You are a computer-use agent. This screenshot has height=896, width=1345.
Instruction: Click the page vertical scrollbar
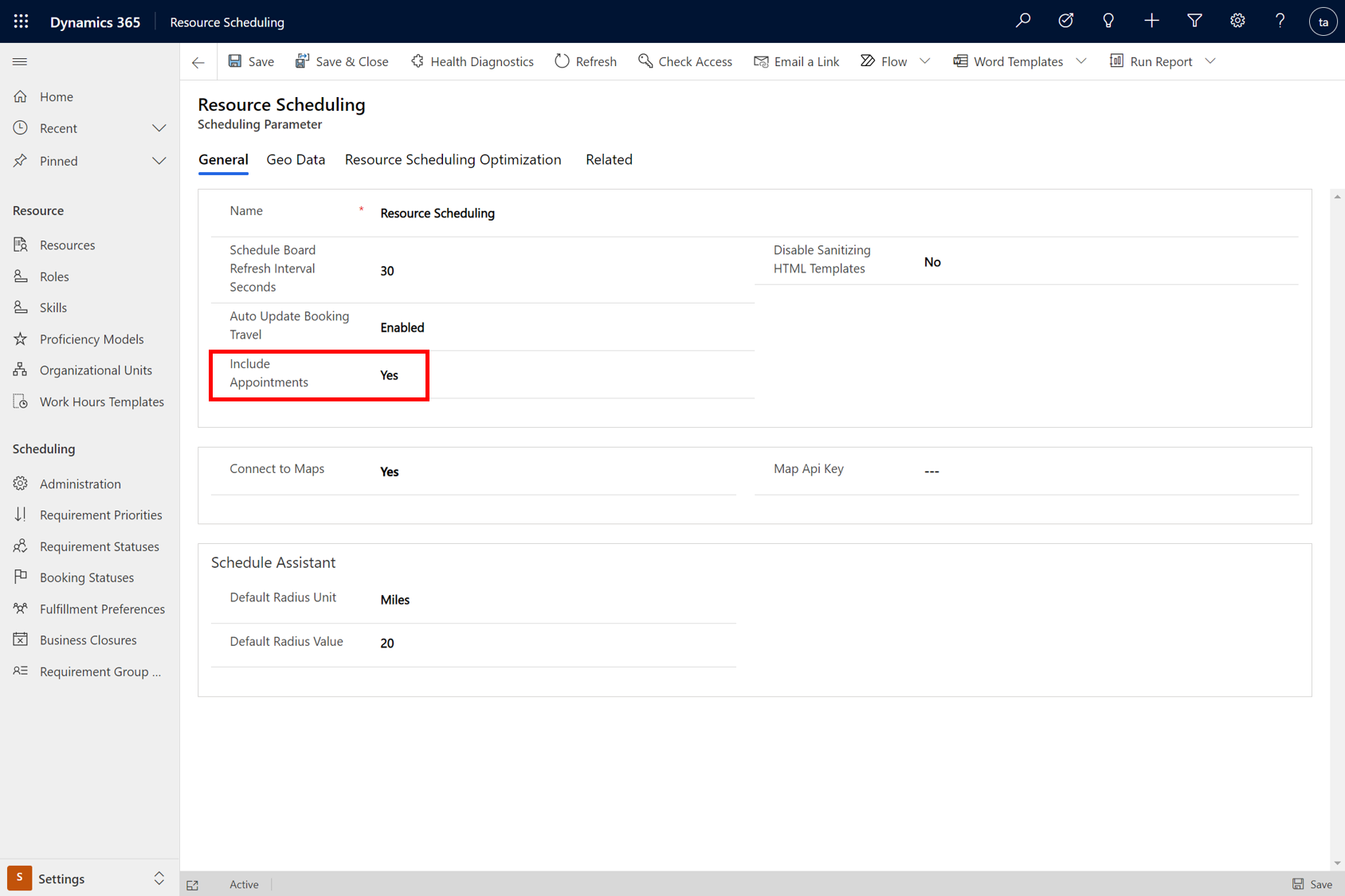click(x=1337, y=530)
